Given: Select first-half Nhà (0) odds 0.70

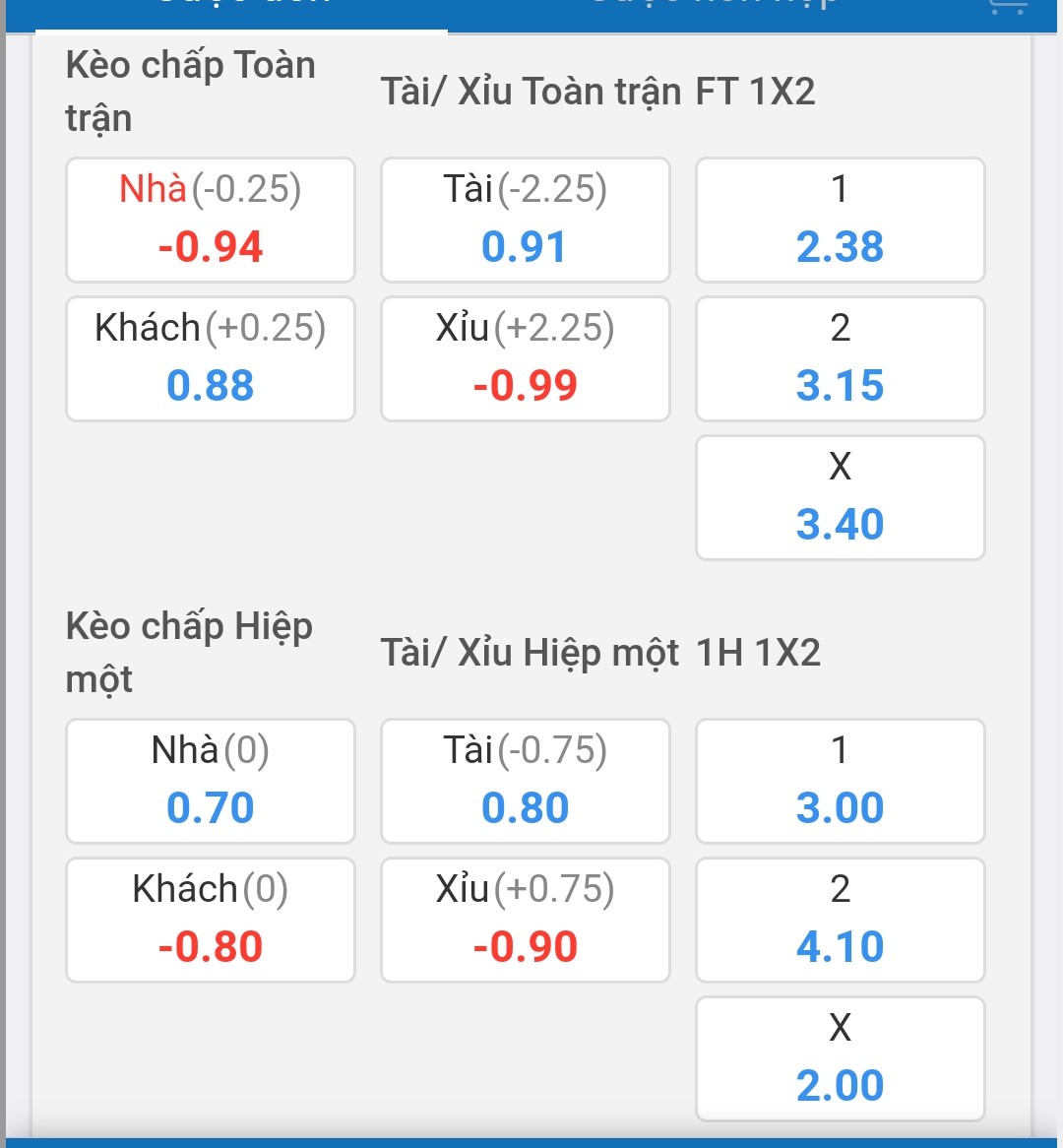Looking at the screenshot, I should (x=210, y=781).
